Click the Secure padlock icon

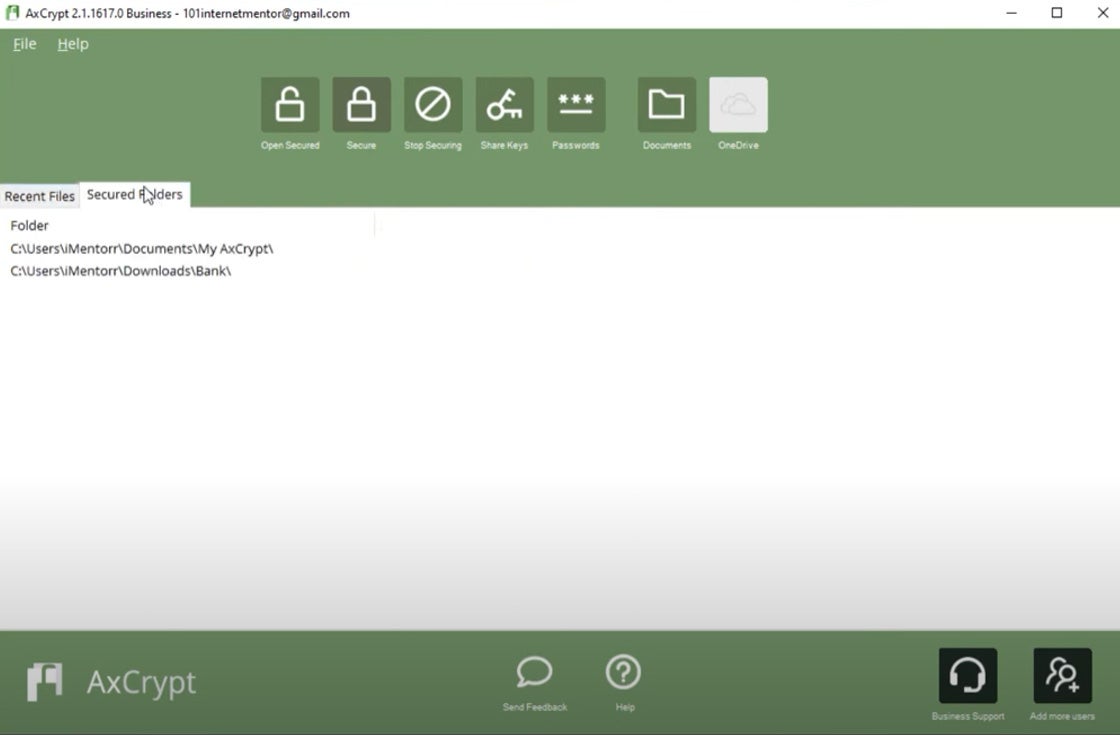[361, 105]
